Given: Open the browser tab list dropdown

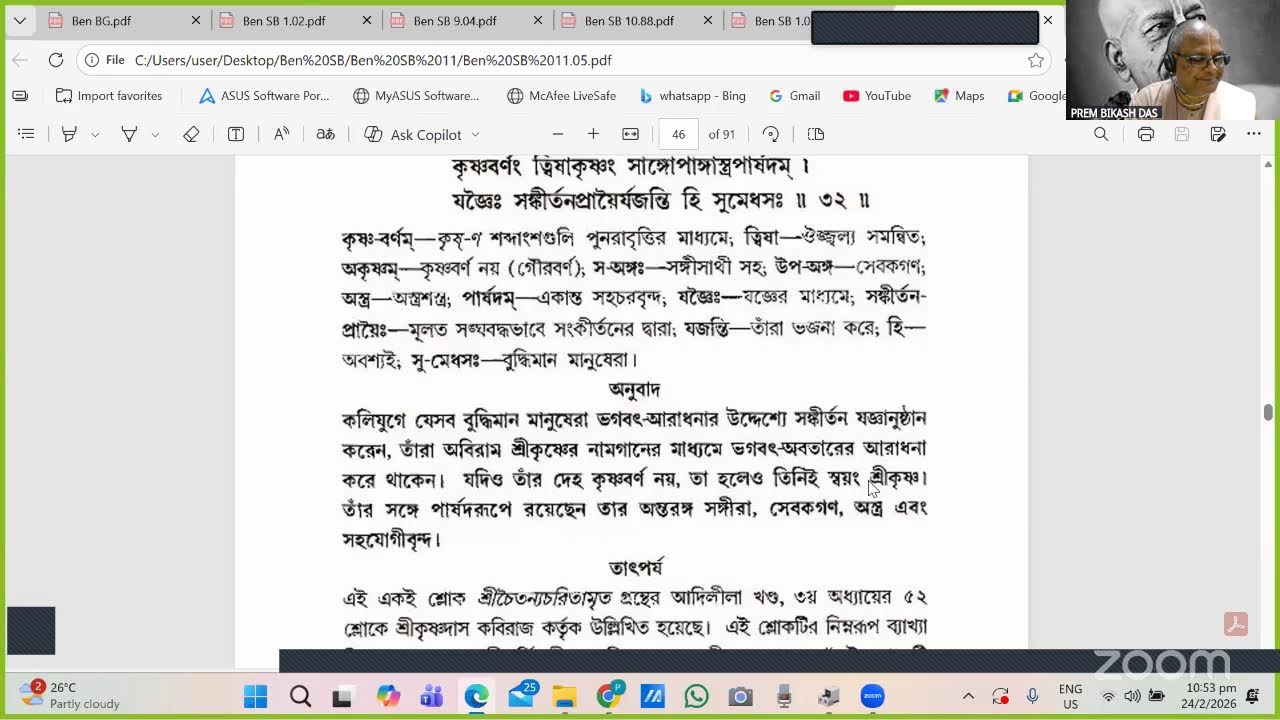Looking at the screenshot, I should (19, 20).
